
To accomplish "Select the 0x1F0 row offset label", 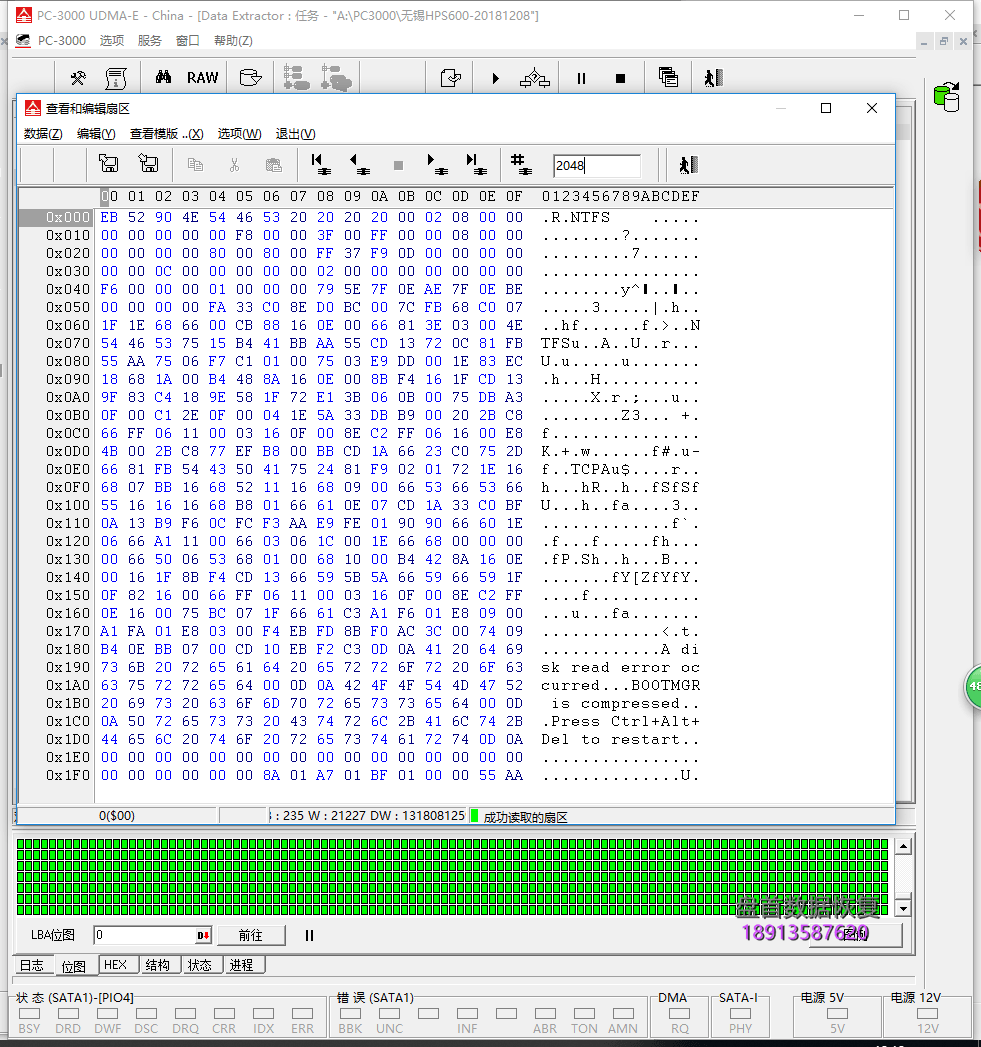I will [67, 775].
